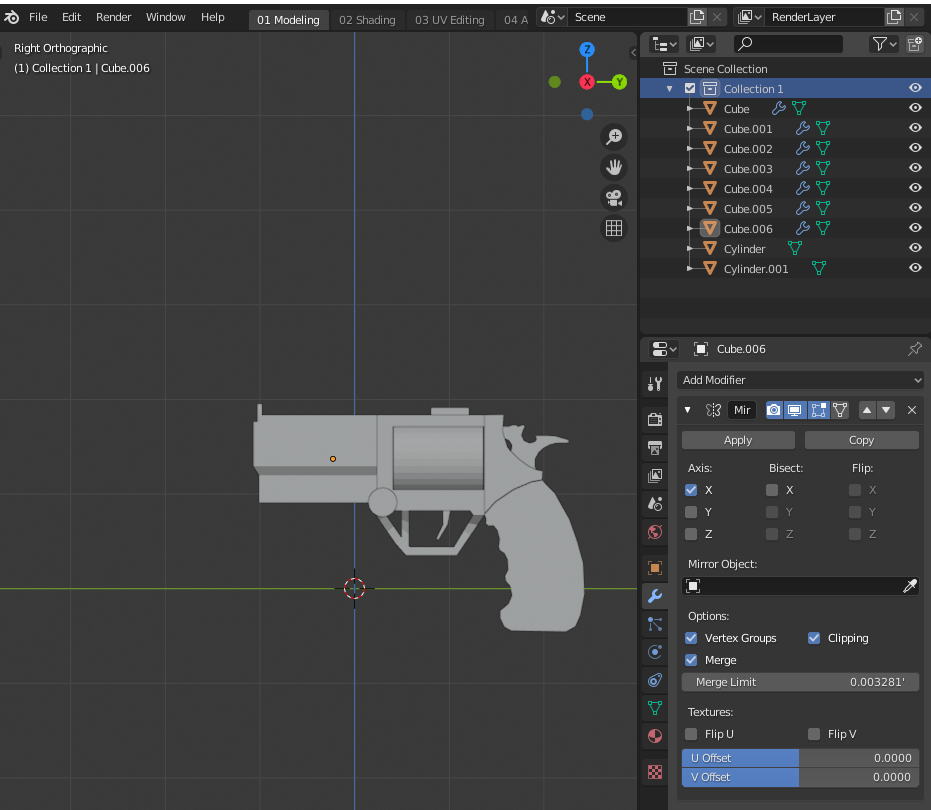931x810 pixels.
Task: Toggle camera view in the viewport
Action: [x=614, y=198]
